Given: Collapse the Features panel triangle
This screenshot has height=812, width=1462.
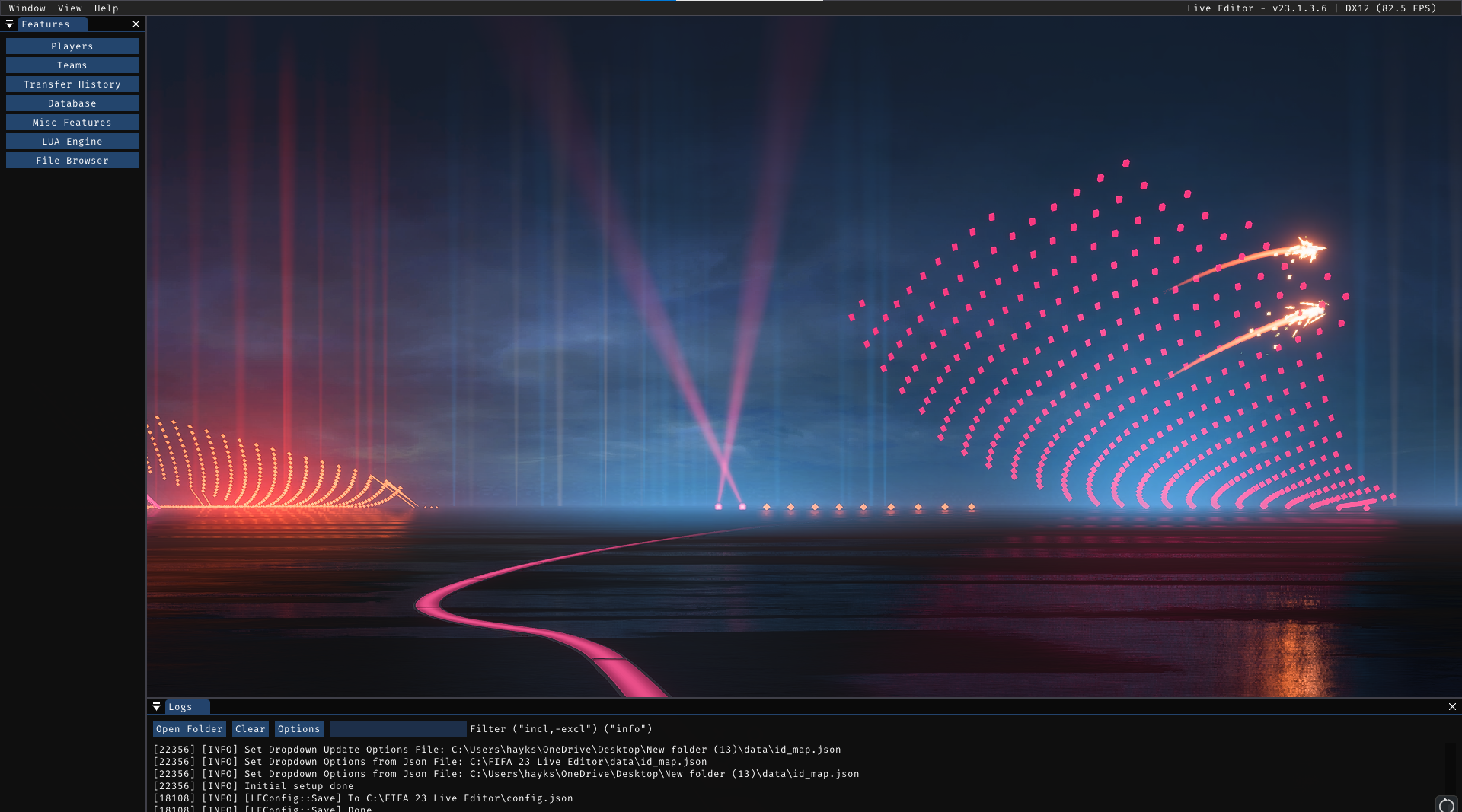Looking at the screenshot, I should 9,24.
